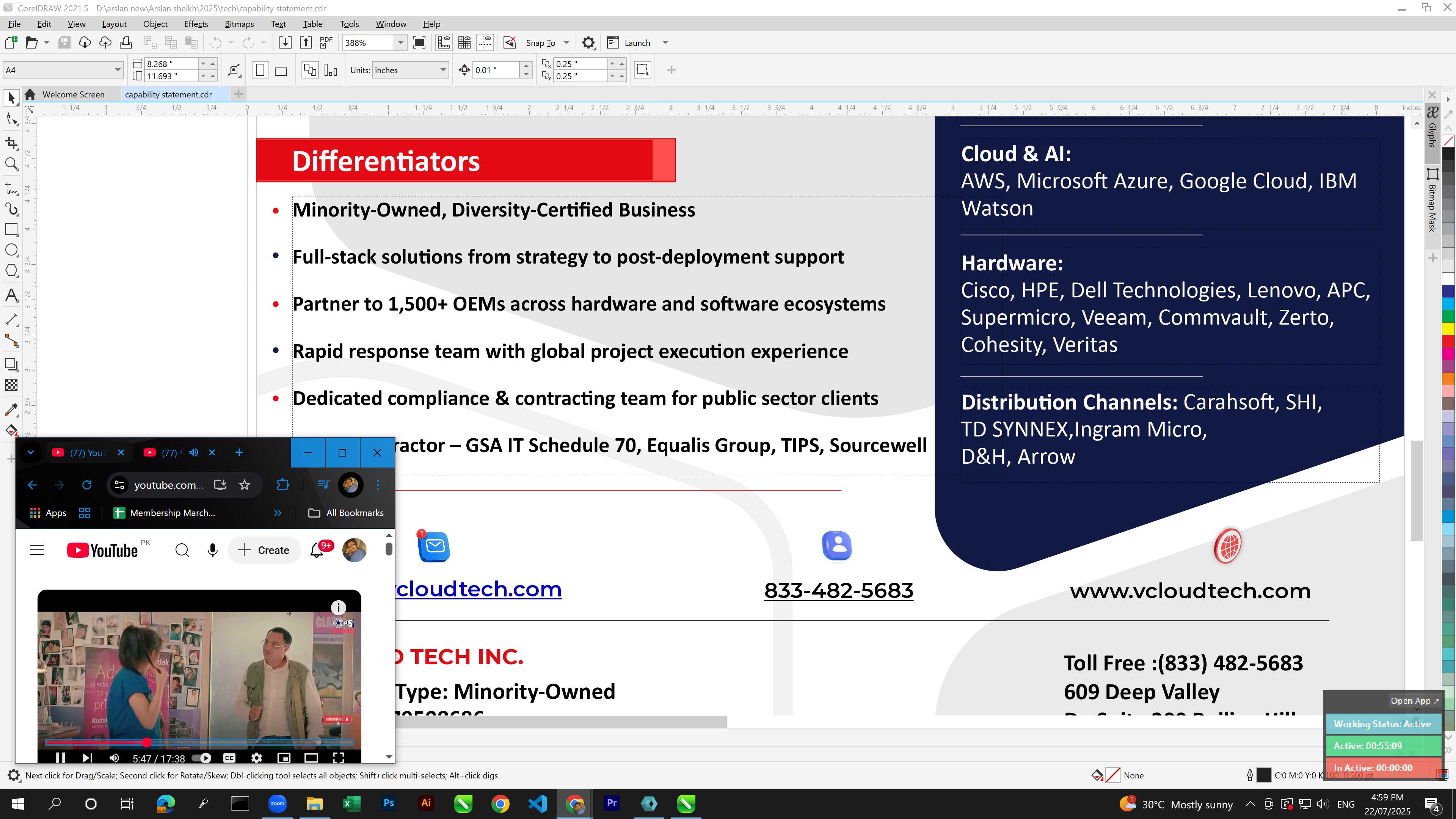Open the Layout menu
This screenshot has height=819, width=1456.
(x=114, y=24)
